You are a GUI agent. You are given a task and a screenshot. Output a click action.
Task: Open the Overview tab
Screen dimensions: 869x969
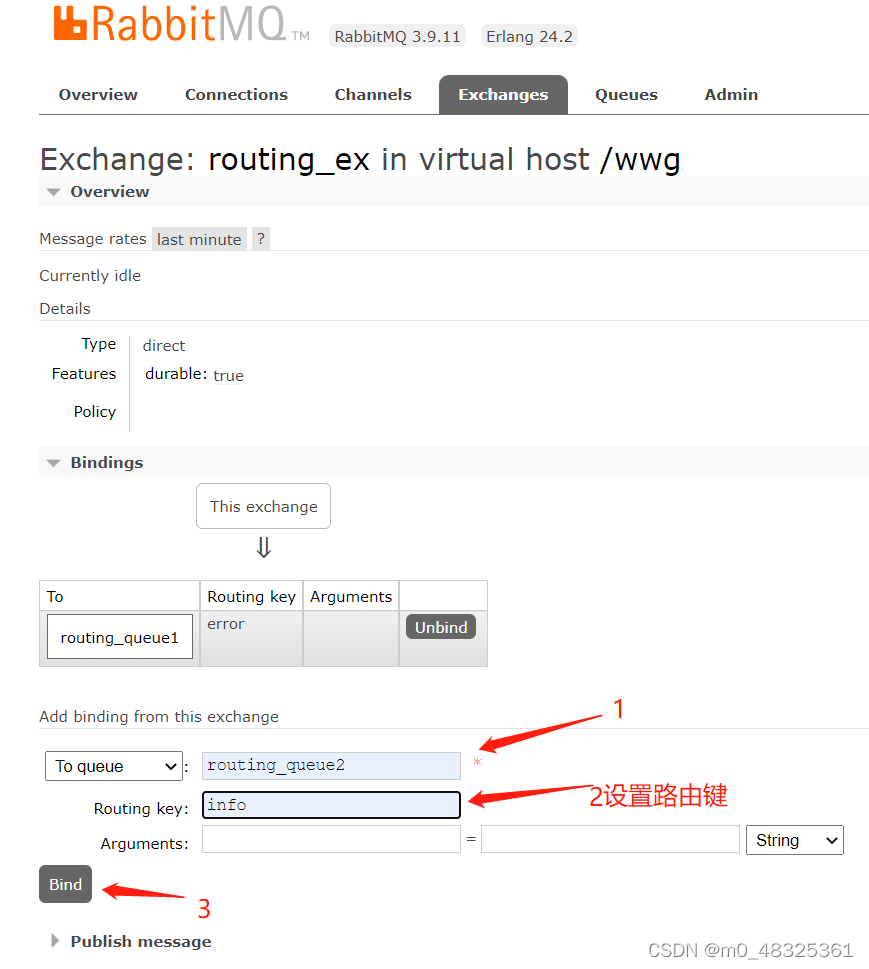pyautogui.click(x=98, y=95)
